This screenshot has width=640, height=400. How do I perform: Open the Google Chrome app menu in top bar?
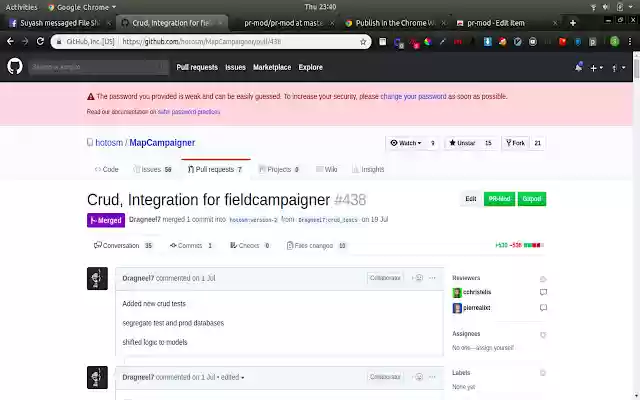82,7
